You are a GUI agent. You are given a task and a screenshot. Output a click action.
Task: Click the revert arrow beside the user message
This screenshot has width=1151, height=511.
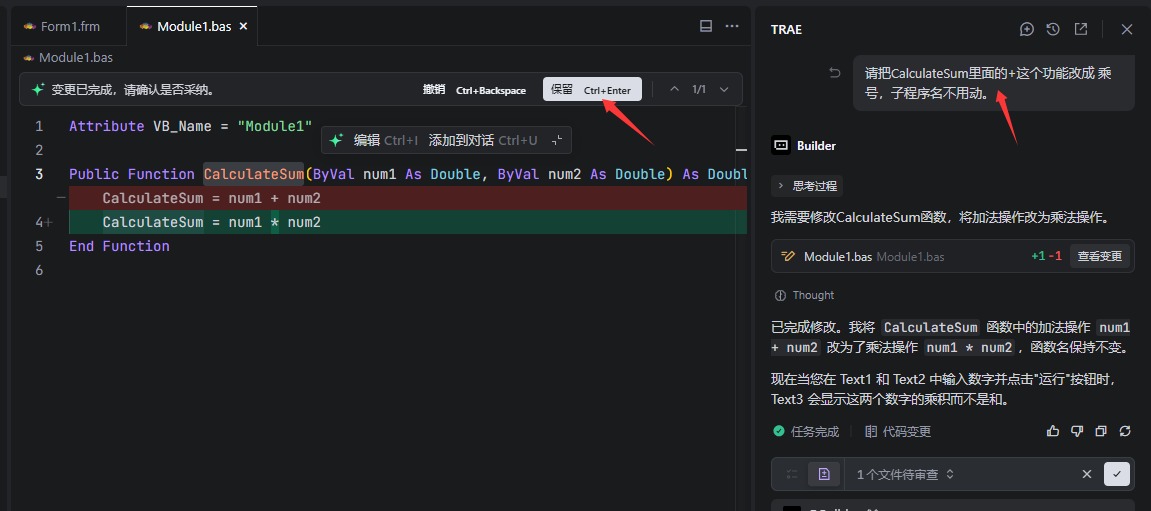(835, 73)
